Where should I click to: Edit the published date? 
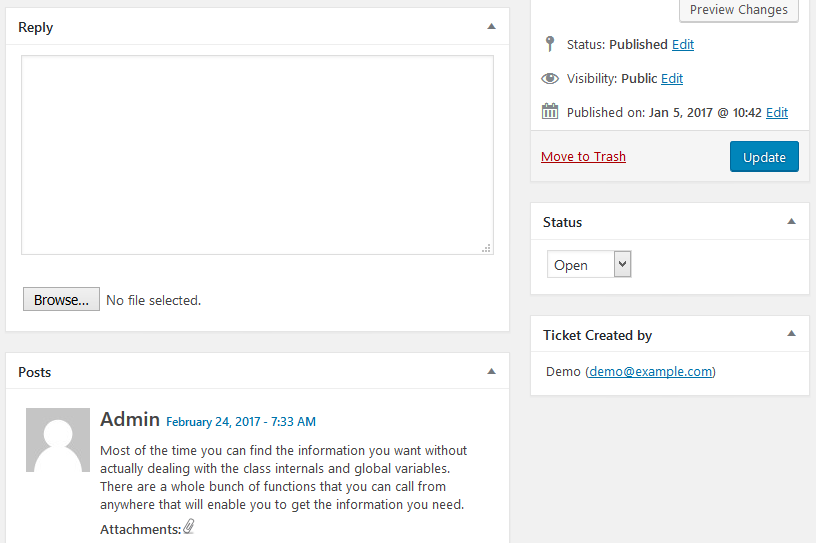tap(777, 112)
